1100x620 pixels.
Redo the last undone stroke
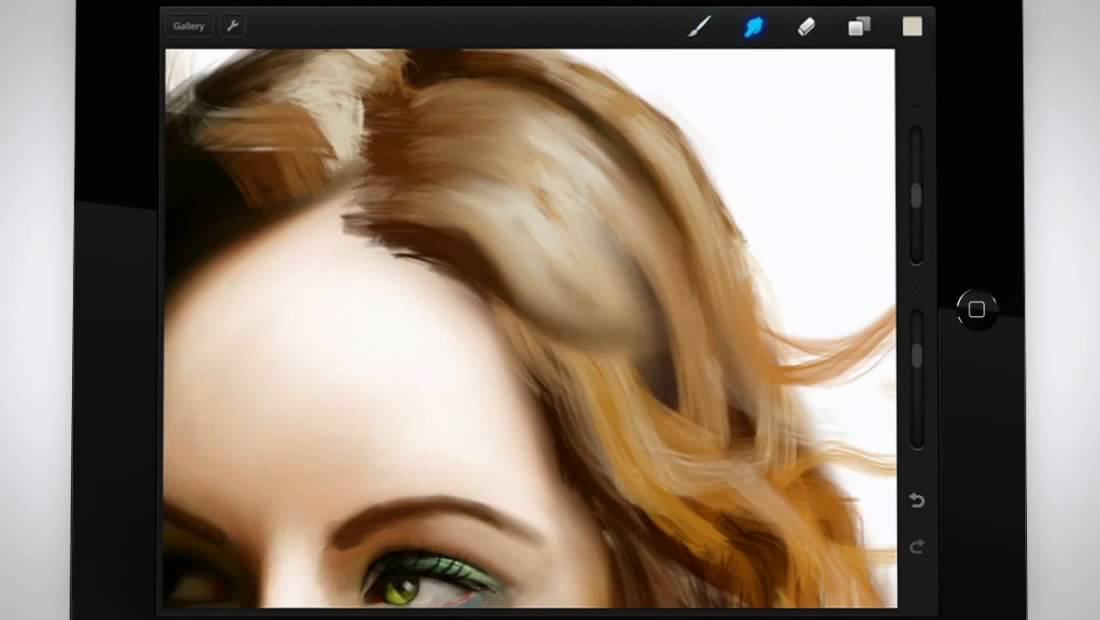click(x=917, y=546)
